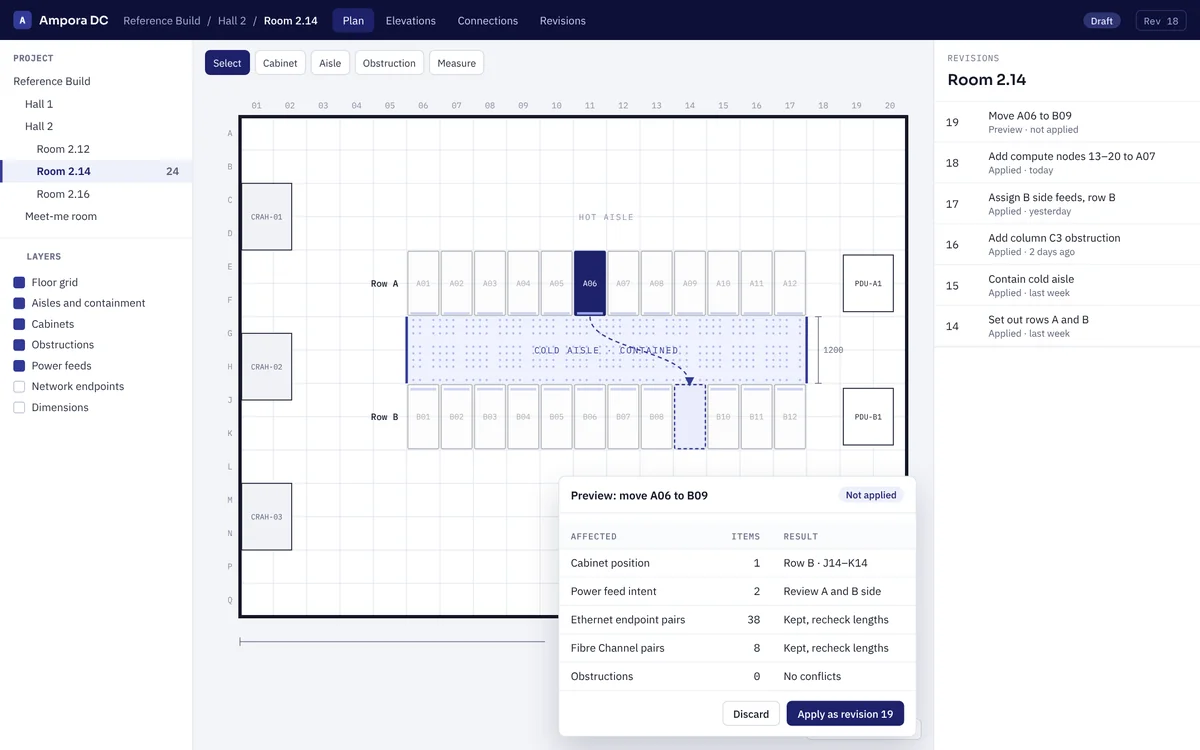Choose the Aisle tool
This screenshot has height=750, width=1200.
pos(330,63)
